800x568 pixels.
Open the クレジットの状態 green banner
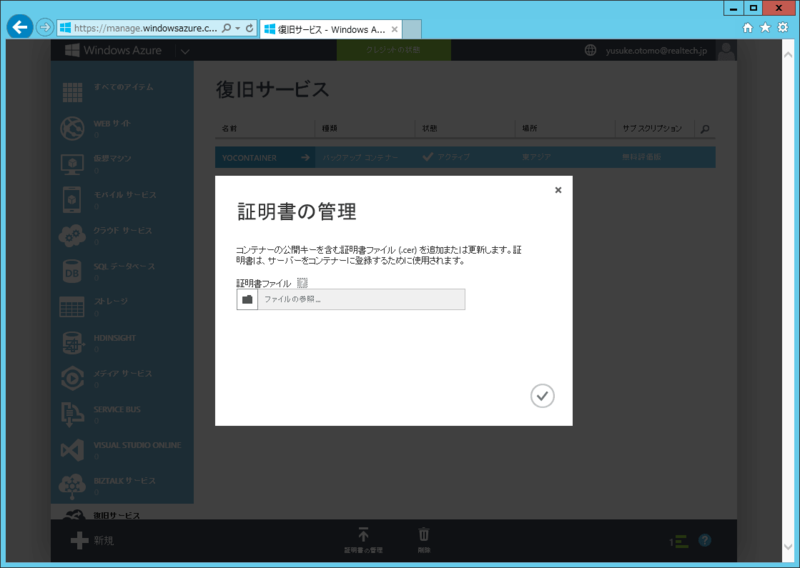click(x=393, y=50)
